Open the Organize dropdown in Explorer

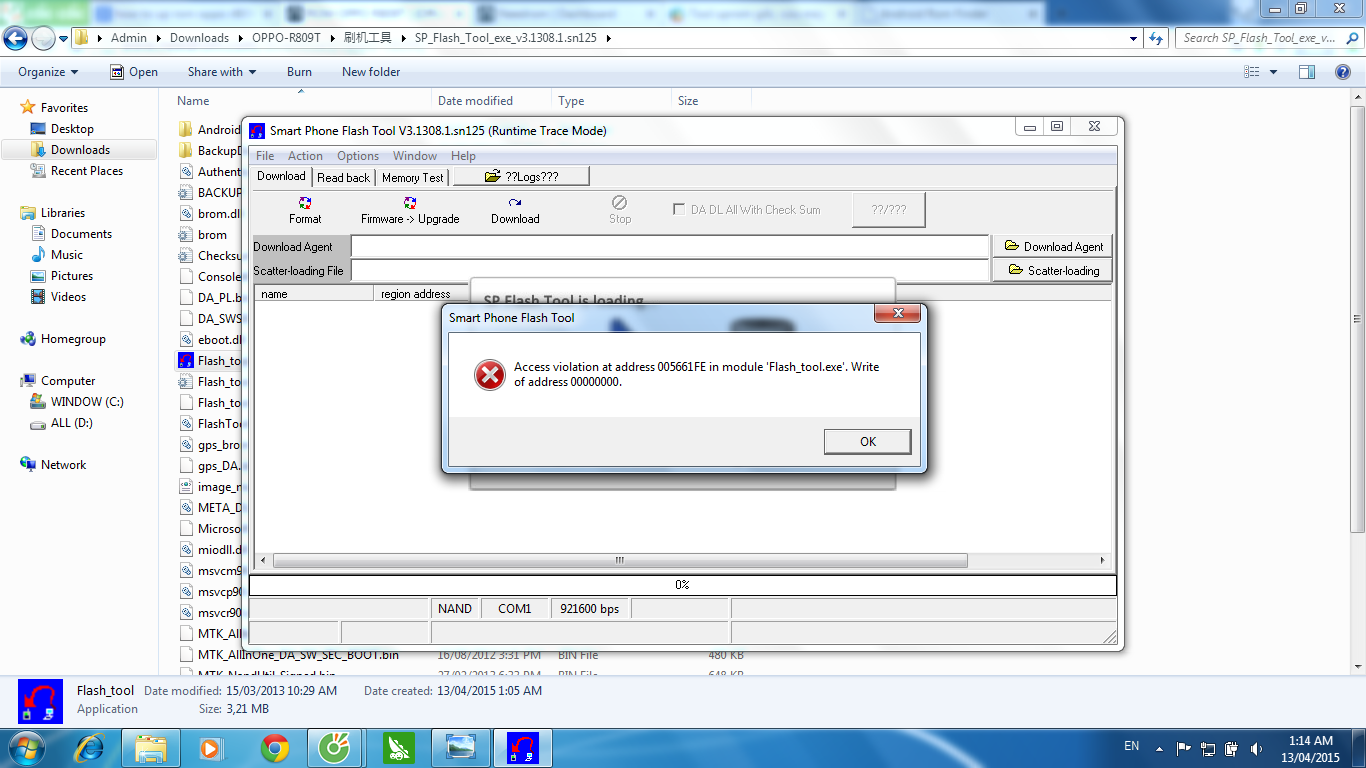48,72
